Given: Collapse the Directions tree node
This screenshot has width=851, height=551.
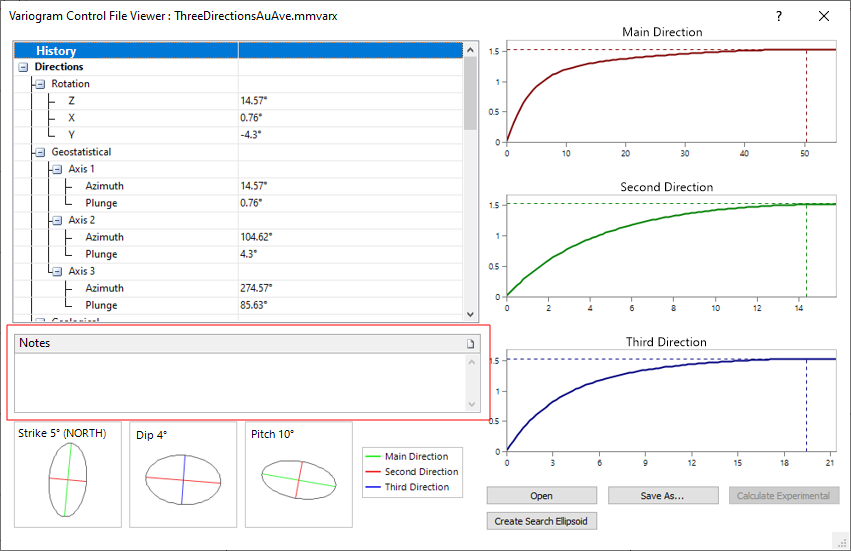Looking at the screenshot, I should [x=23, y=67].
